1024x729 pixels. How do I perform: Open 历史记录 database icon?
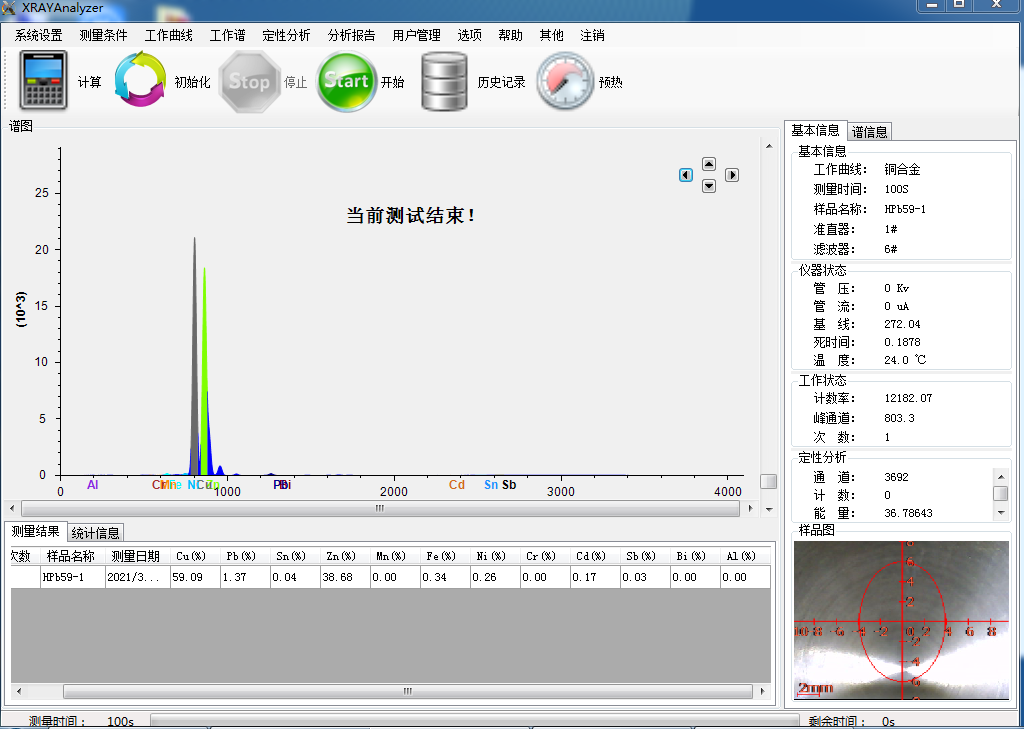[445, 81]
